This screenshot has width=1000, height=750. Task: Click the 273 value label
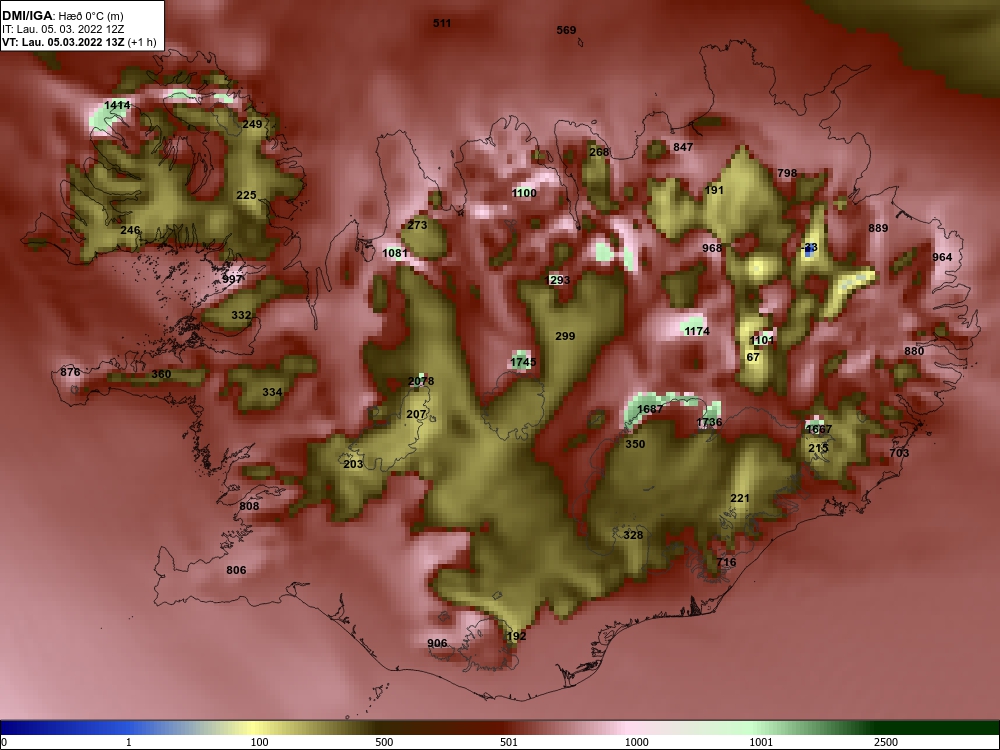click(x=417, y=224)
